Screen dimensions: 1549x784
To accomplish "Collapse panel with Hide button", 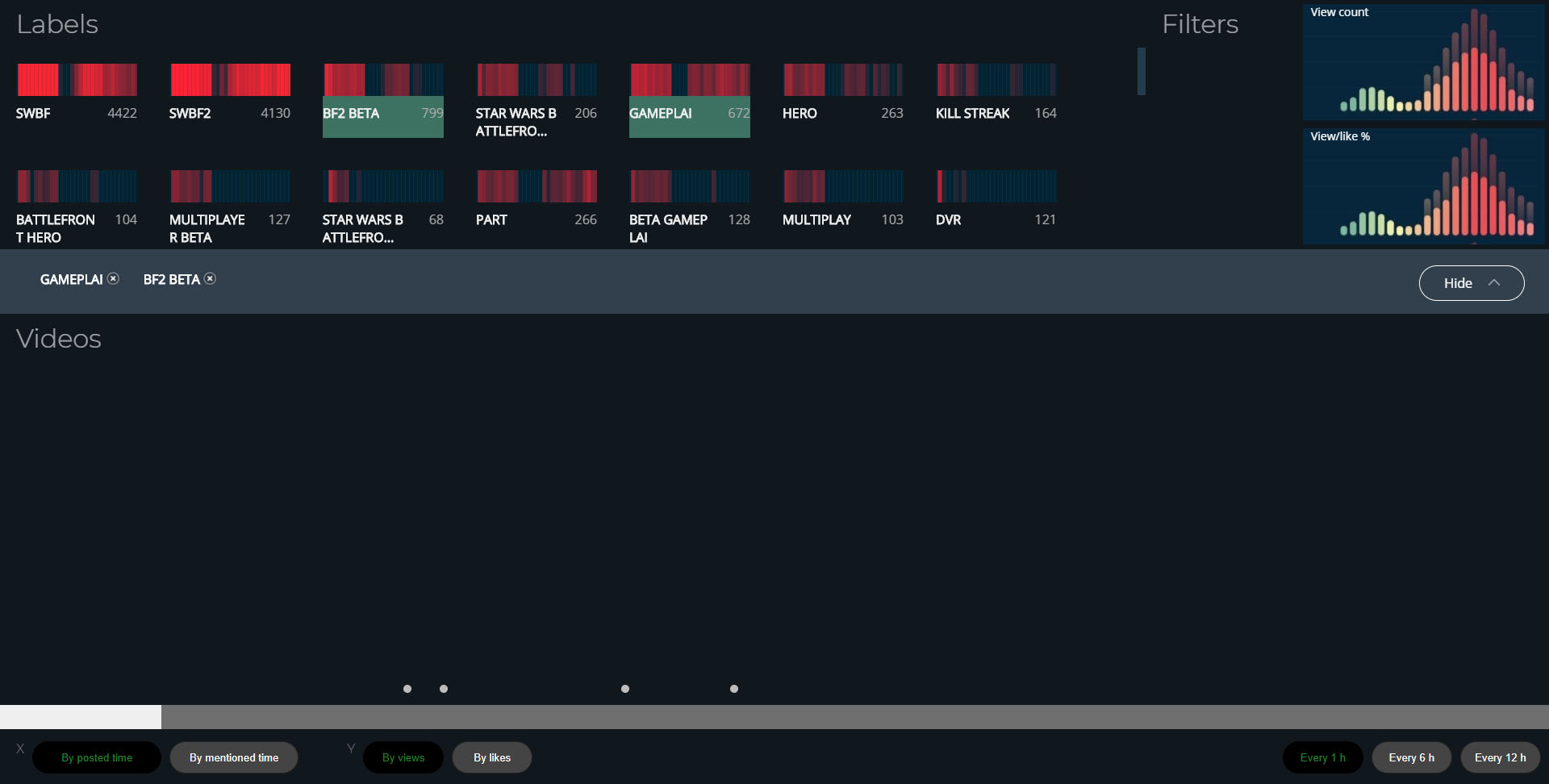I will (x=1471, y=283).
